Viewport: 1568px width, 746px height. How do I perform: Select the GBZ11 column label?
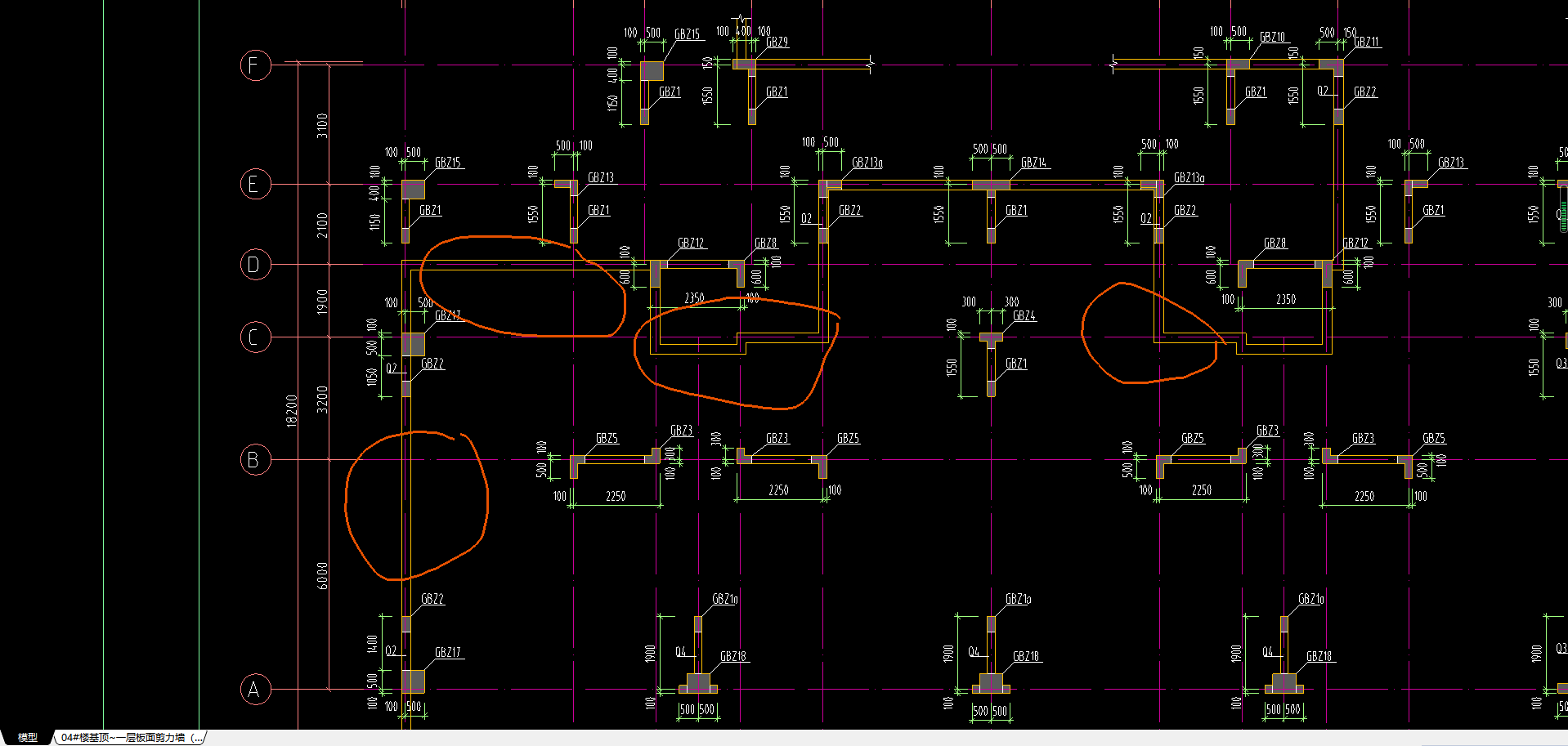[1366, 42]
